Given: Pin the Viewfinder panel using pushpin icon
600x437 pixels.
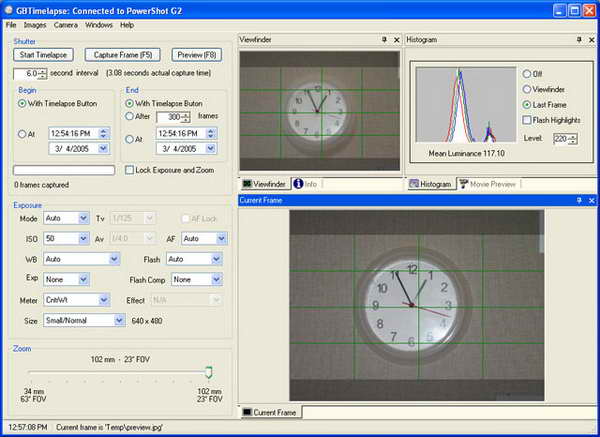Looking at the screenshot, I should click(x=384, y=40).
